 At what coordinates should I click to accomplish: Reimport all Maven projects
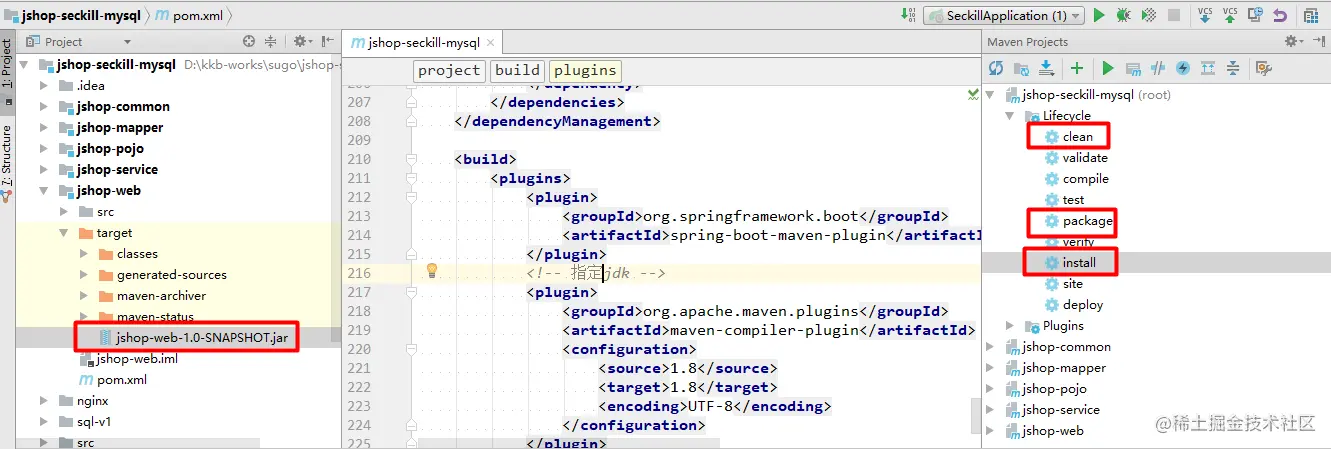click(x=996, y=68)
